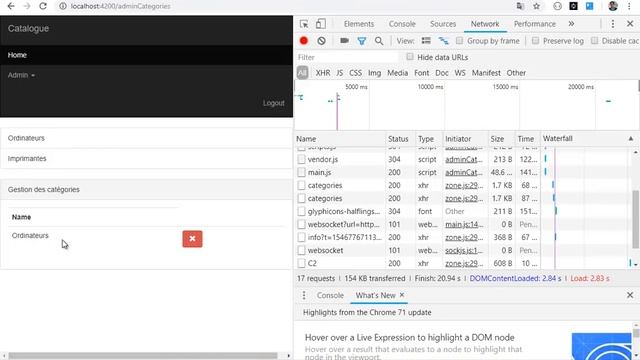Check Hide data URLs
Image resolution: width=640 pixels, height=360 pixels.
[410, 57]
